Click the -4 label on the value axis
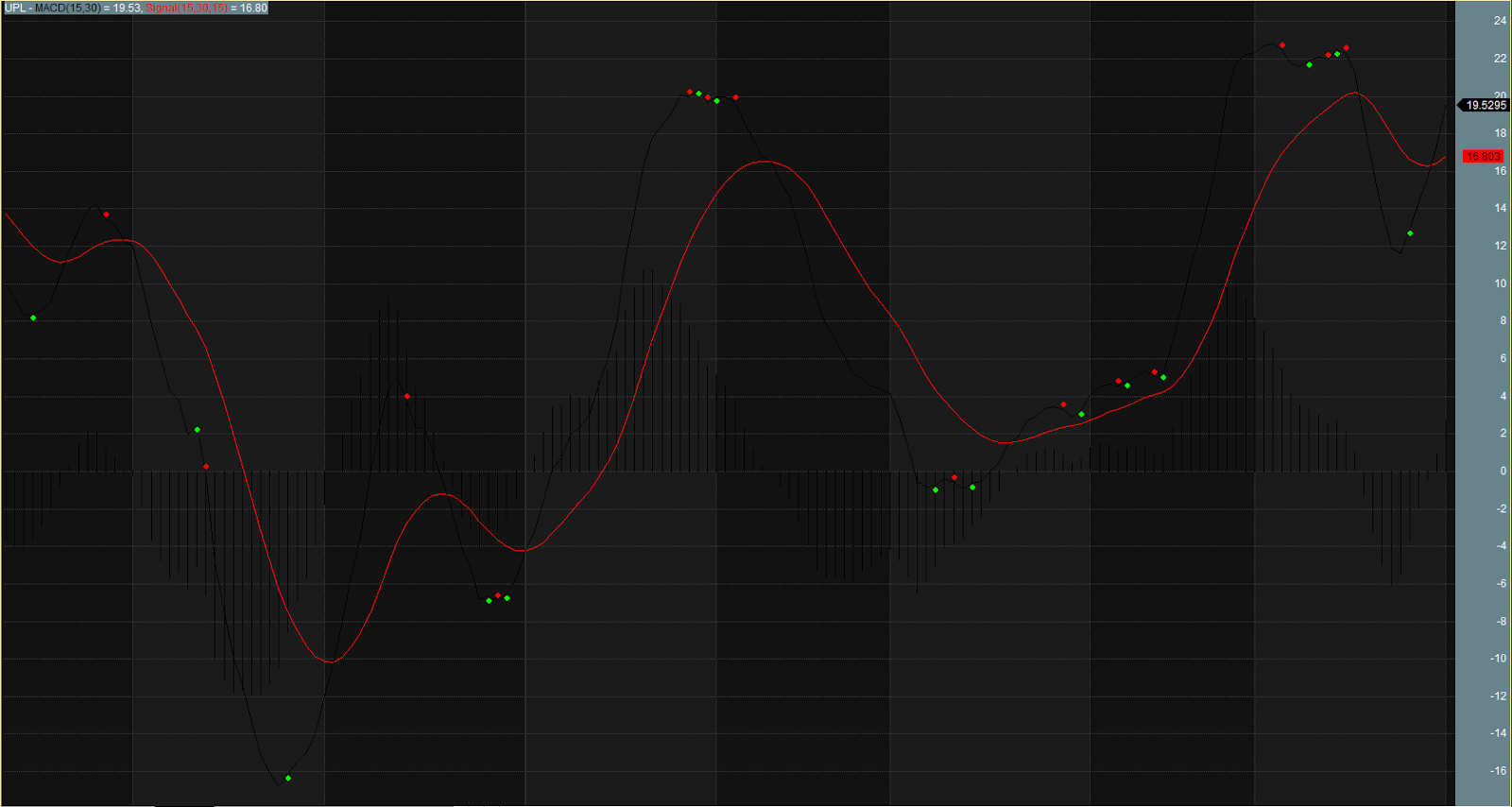The height and width of the screenshot is (807, 1512). (1501, 545)
